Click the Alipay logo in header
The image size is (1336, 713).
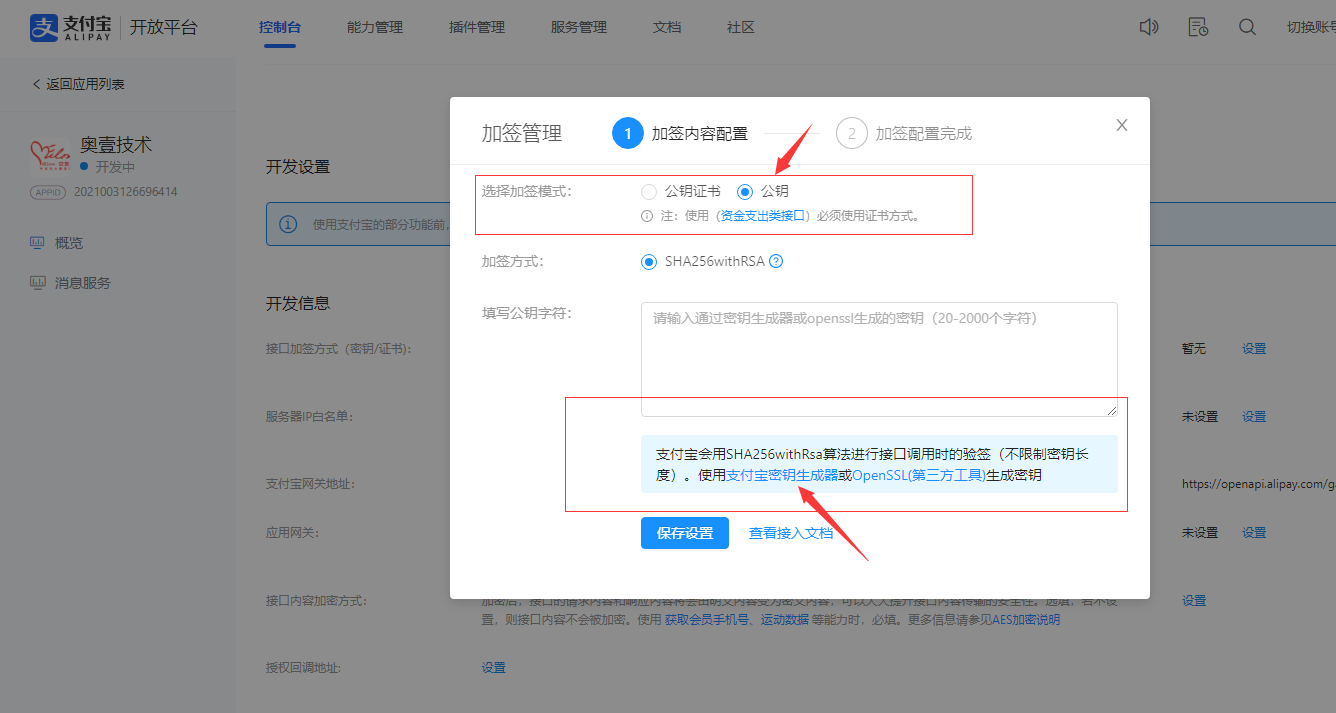(75, 27)
